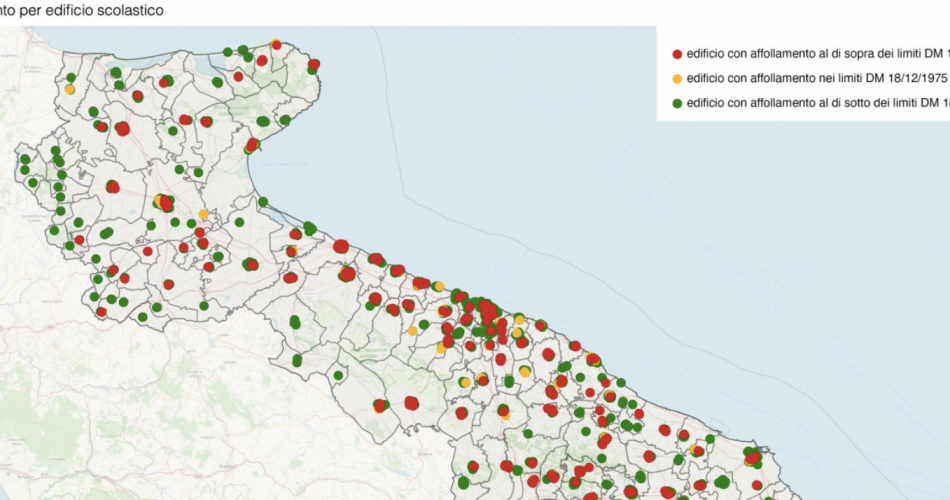
Task: Select the red marker at the Gargano peninsula's eastern tip
Action: pos(314,64)
